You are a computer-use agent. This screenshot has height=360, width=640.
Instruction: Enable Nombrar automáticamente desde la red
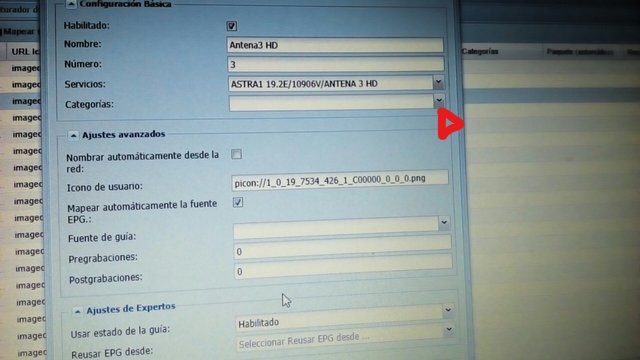coord(236,154)
